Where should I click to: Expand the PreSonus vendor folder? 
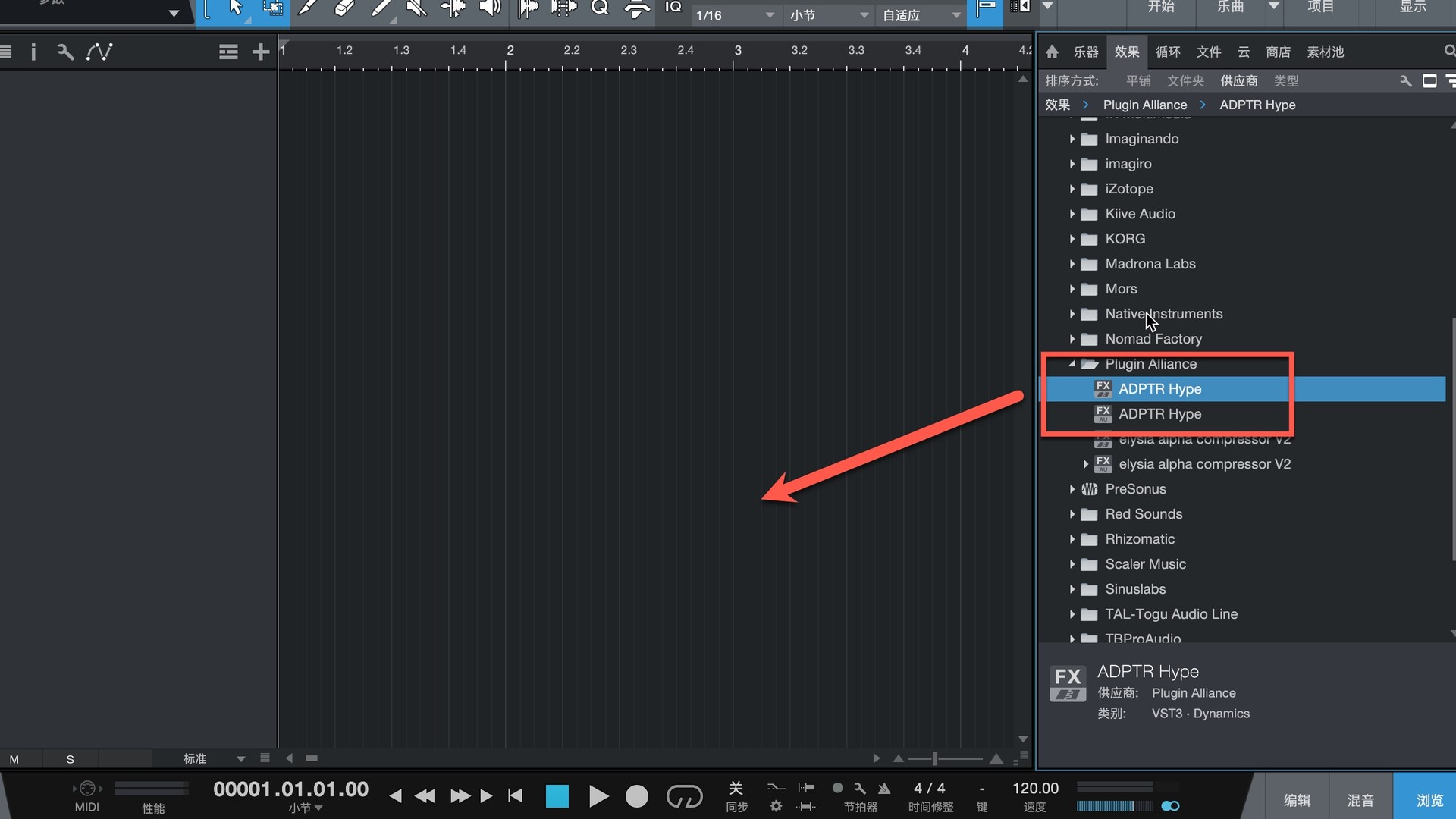pos(1072,489)
